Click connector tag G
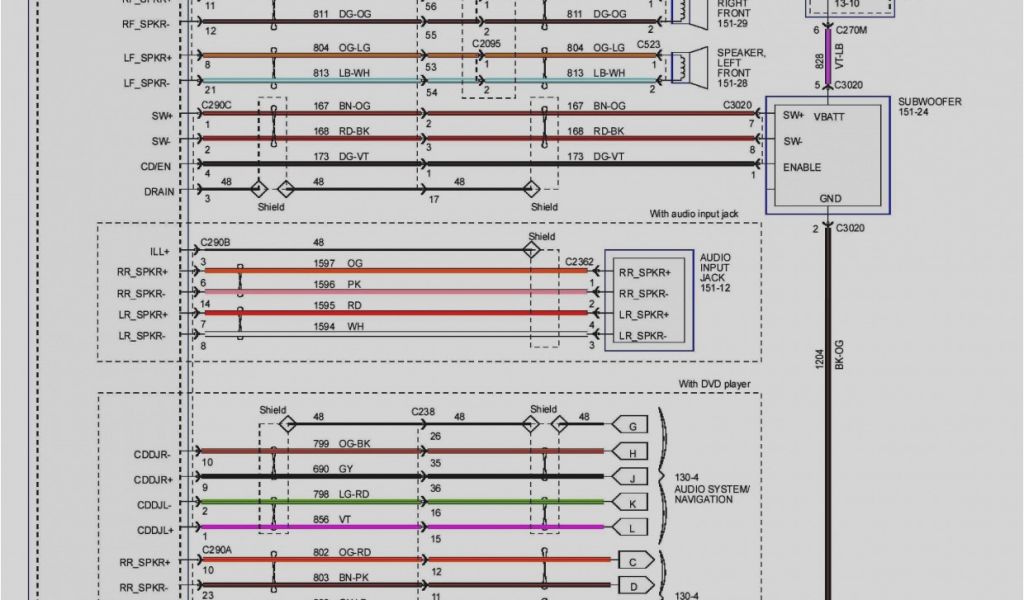Viewport: 1024px width, 600px height. (x=632, y=425)
